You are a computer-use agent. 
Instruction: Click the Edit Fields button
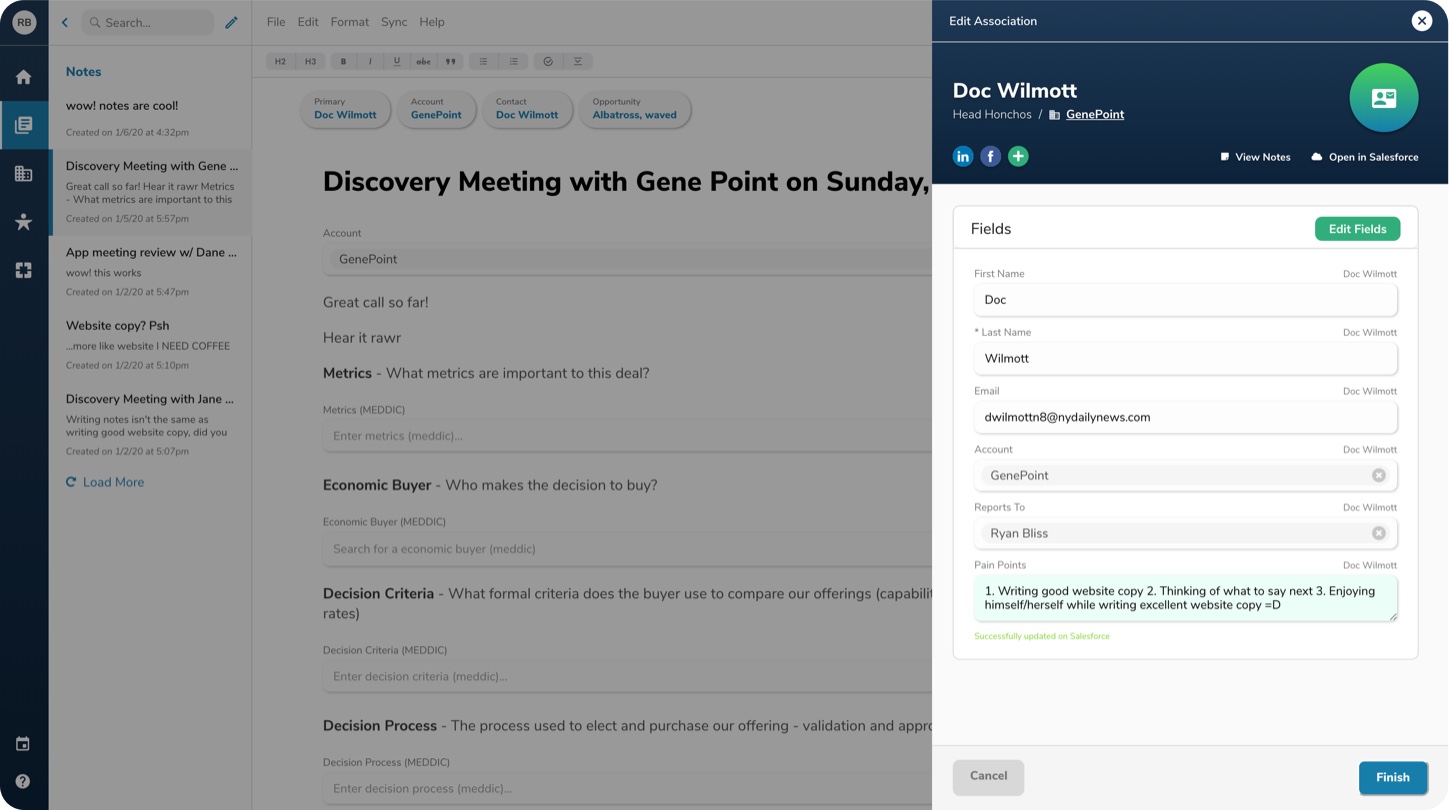pos(1357,229)
